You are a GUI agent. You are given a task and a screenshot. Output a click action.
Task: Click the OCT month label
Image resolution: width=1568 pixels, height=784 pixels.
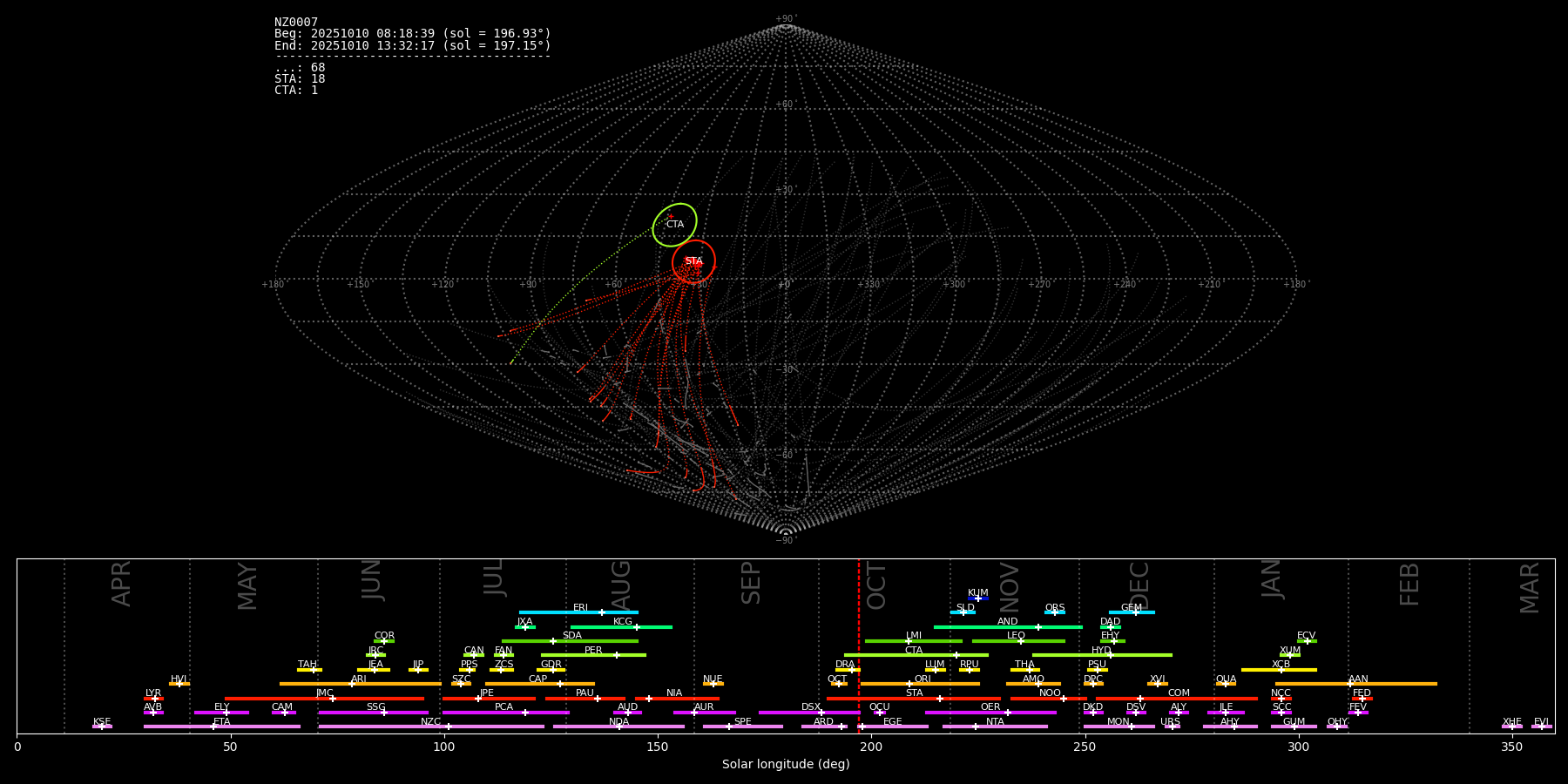tap(876, 585)
